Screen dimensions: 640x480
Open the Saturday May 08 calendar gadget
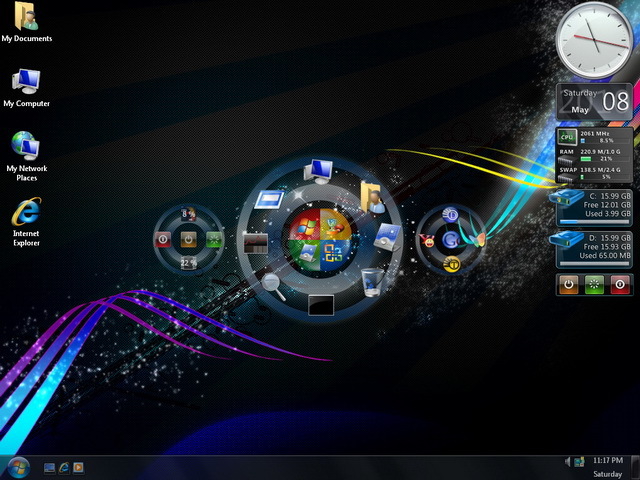594,102
